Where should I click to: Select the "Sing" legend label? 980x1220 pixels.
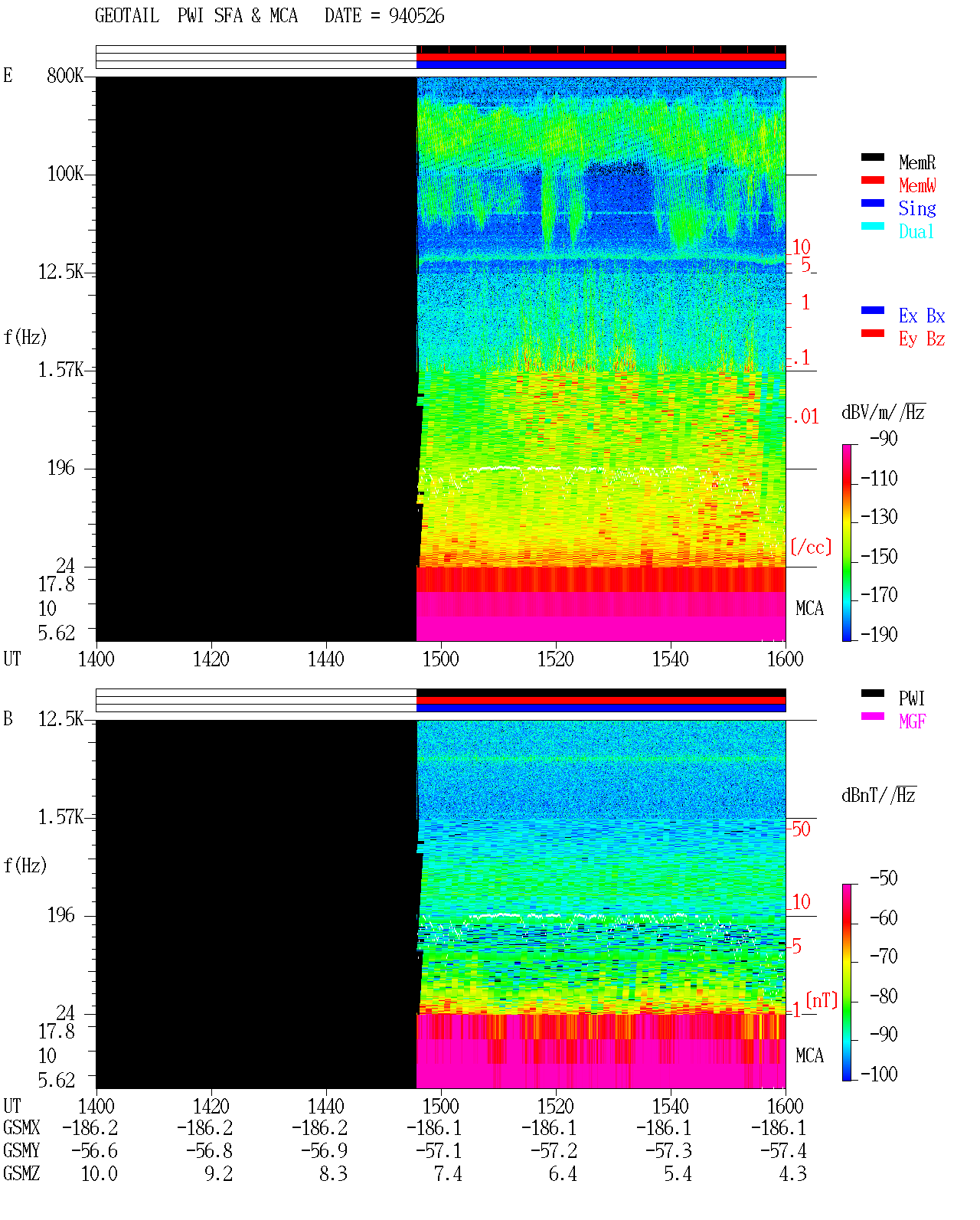tap(917, 208)
